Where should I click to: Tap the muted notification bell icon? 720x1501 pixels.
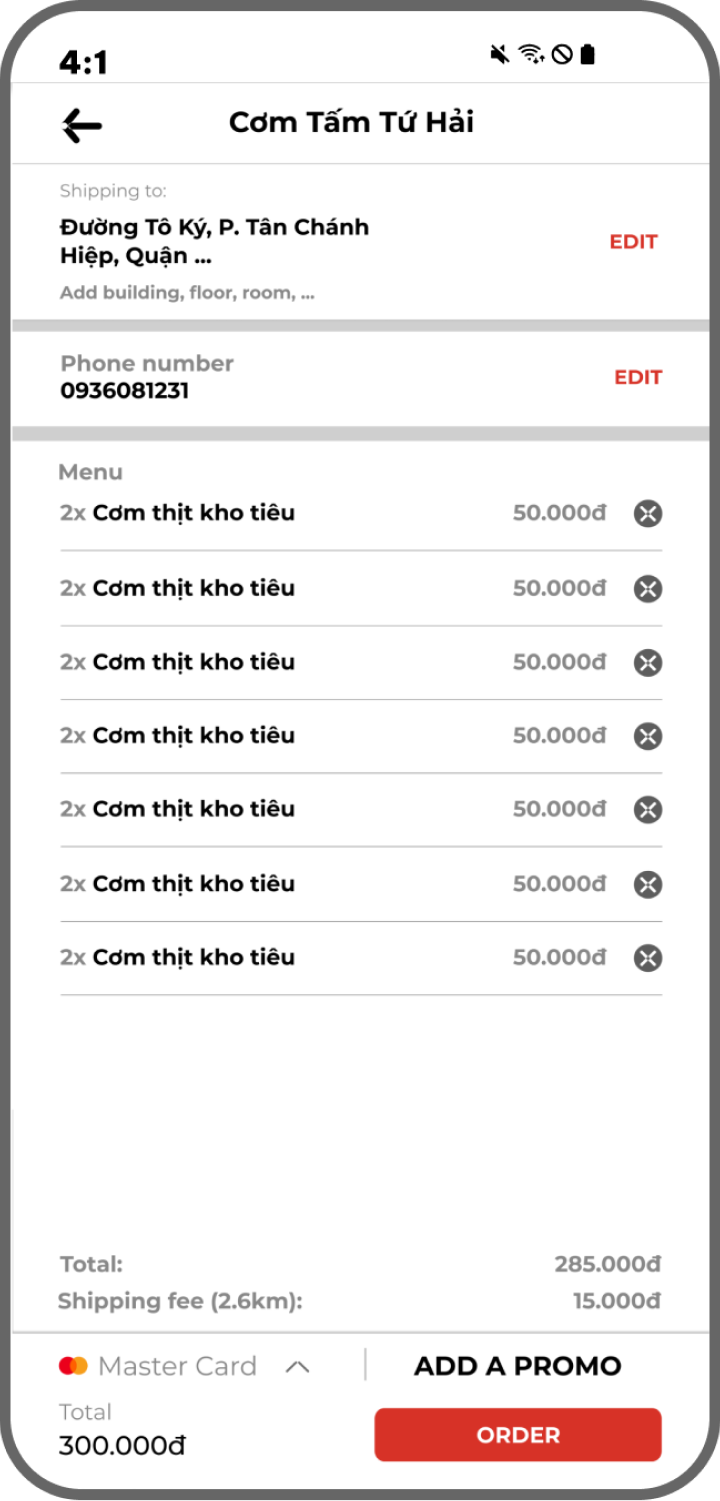coord(500,54)
